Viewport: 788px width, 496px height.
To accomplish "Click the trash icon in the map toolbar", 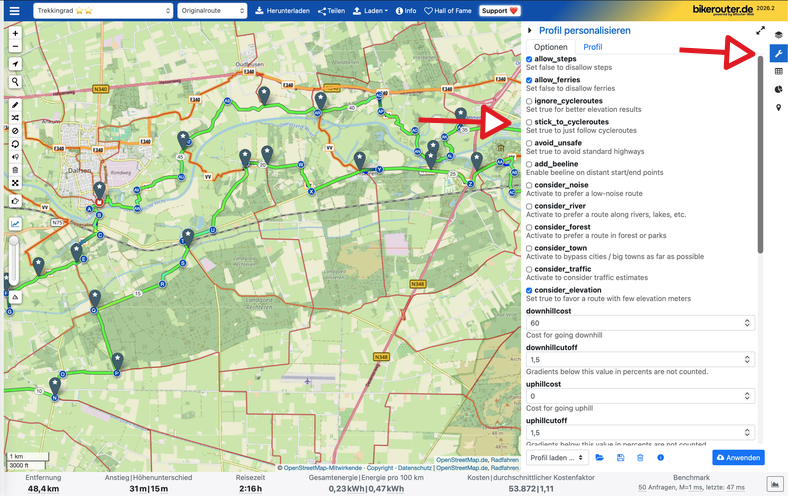I will point(16,170).
